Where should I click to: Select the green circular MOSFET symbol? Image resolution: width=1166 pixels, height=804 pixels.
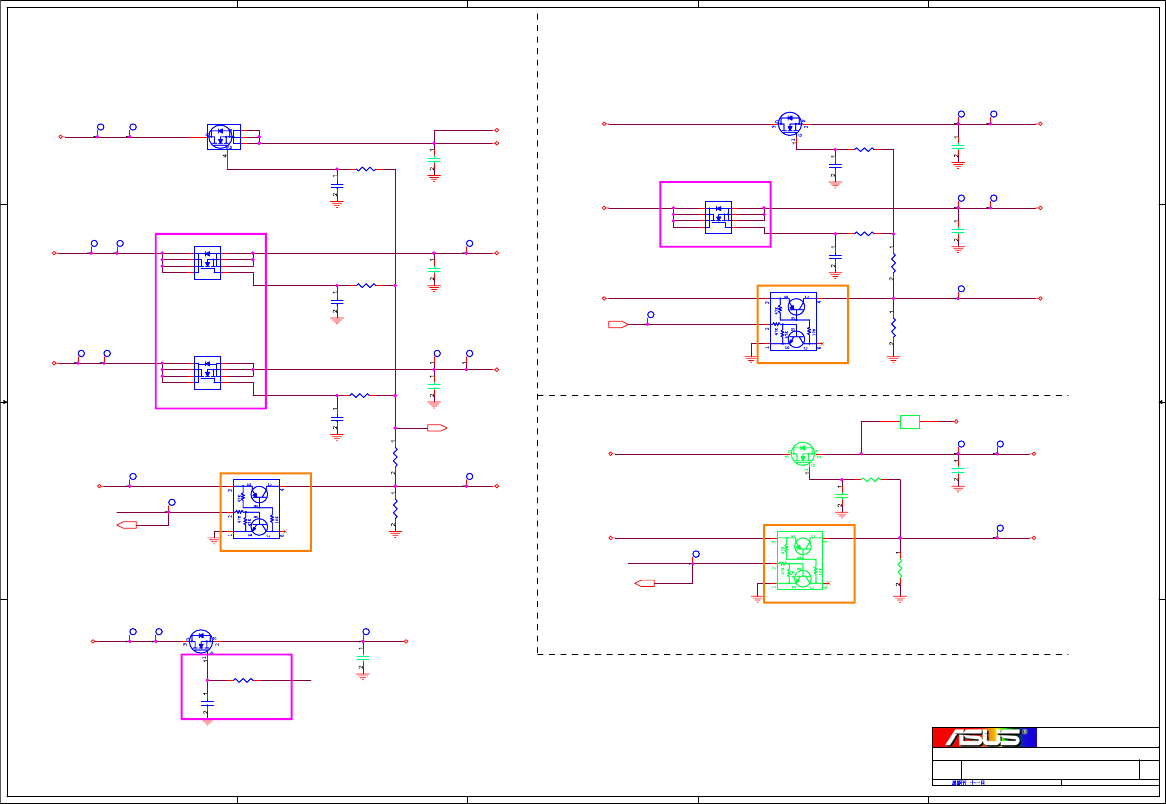(802, 454)
